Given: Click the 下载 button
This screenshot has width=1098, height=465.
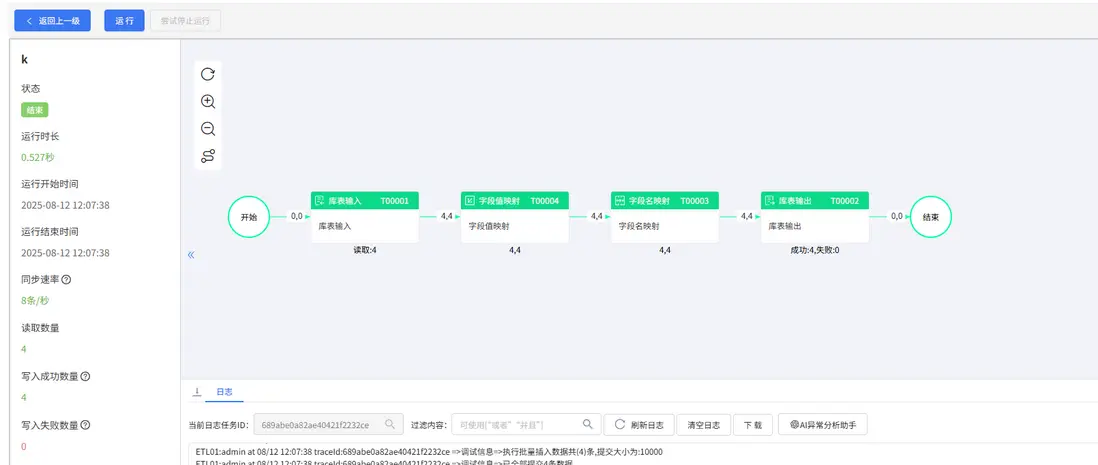Looking at the screenshot, I should coord(753,424).
